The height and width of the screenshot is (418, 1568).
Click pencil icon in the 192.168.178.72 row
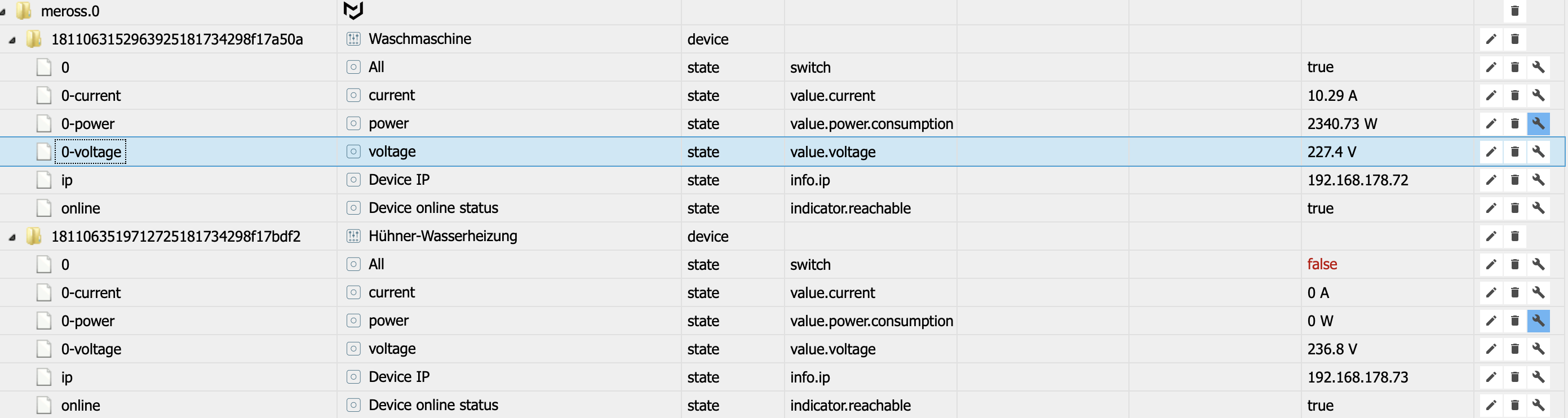tap(1491, 180)
